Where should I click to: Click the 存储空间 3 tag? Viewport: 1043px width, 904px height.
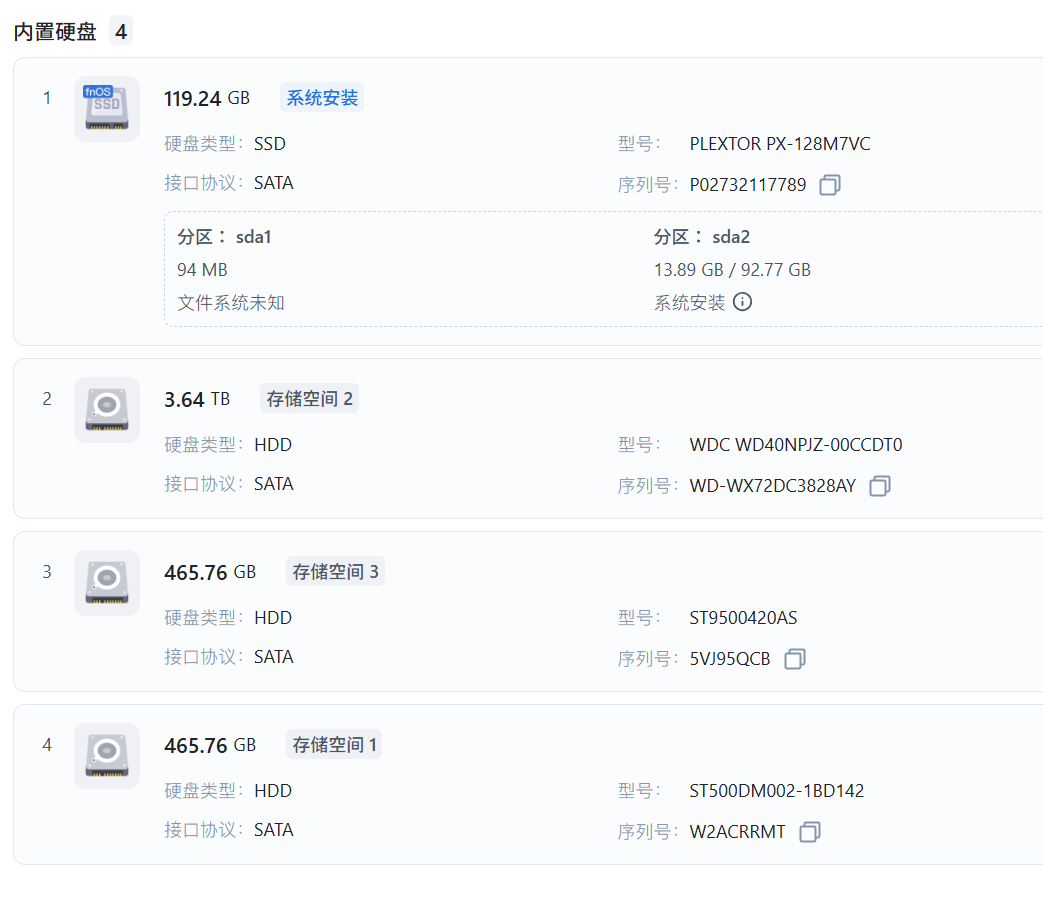pyautogui.click(x=335, y=571)
